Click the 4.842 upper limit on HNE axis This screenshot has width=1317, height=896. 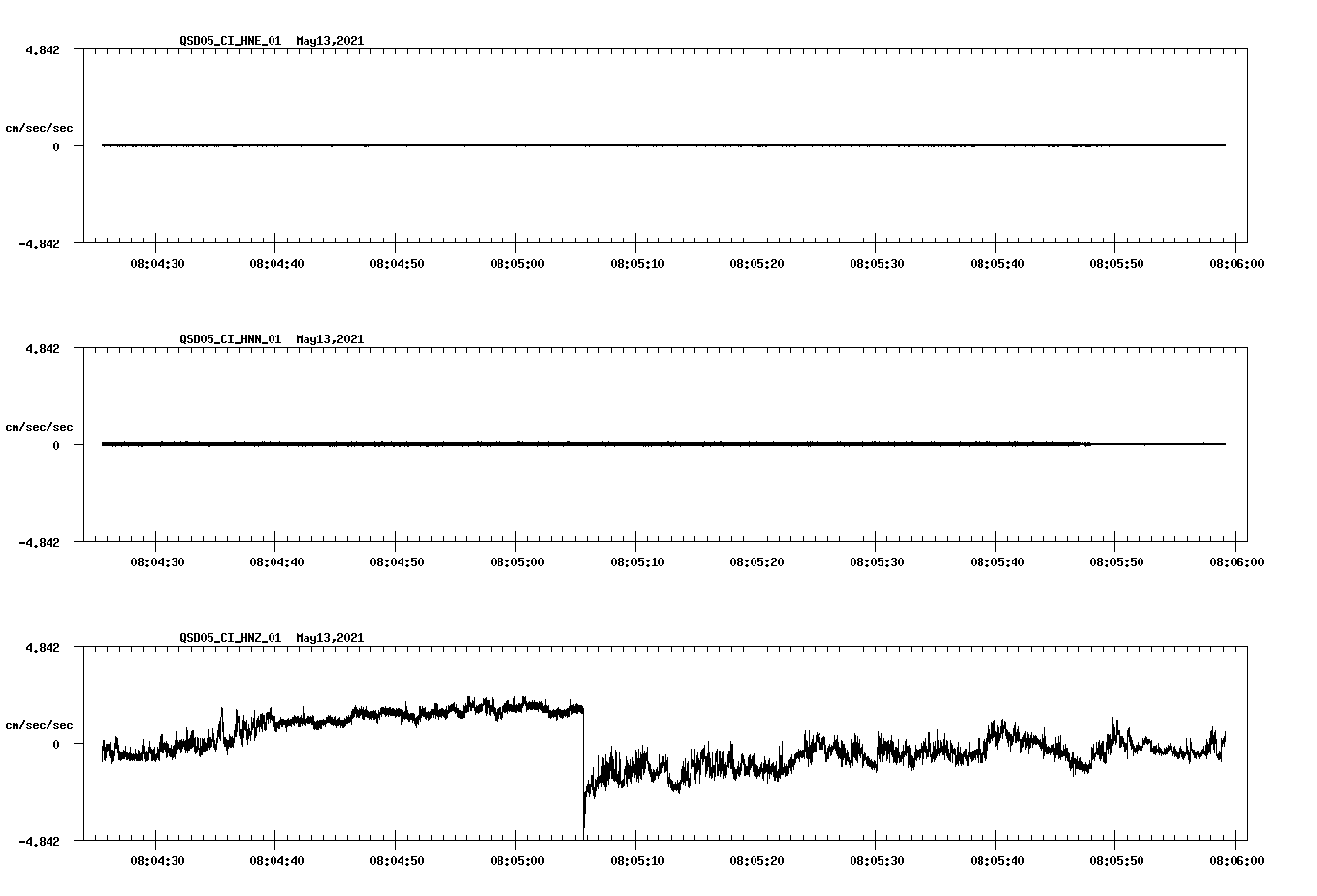(43, 49)
